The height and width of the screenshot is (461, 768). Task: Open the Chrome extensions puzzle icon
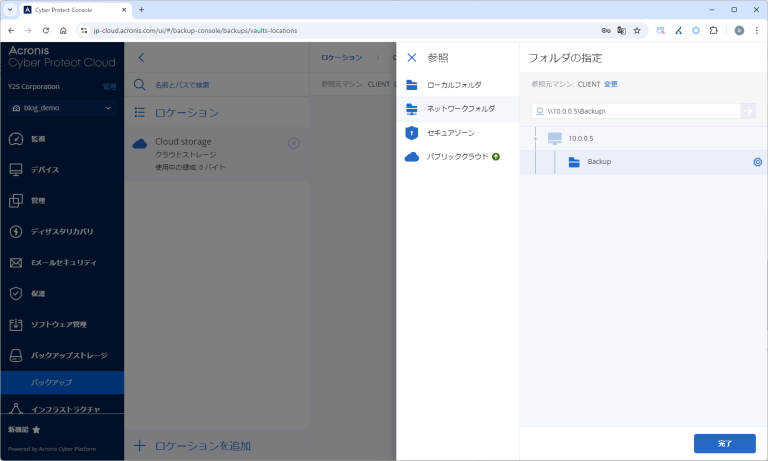[x=714, y=31]
